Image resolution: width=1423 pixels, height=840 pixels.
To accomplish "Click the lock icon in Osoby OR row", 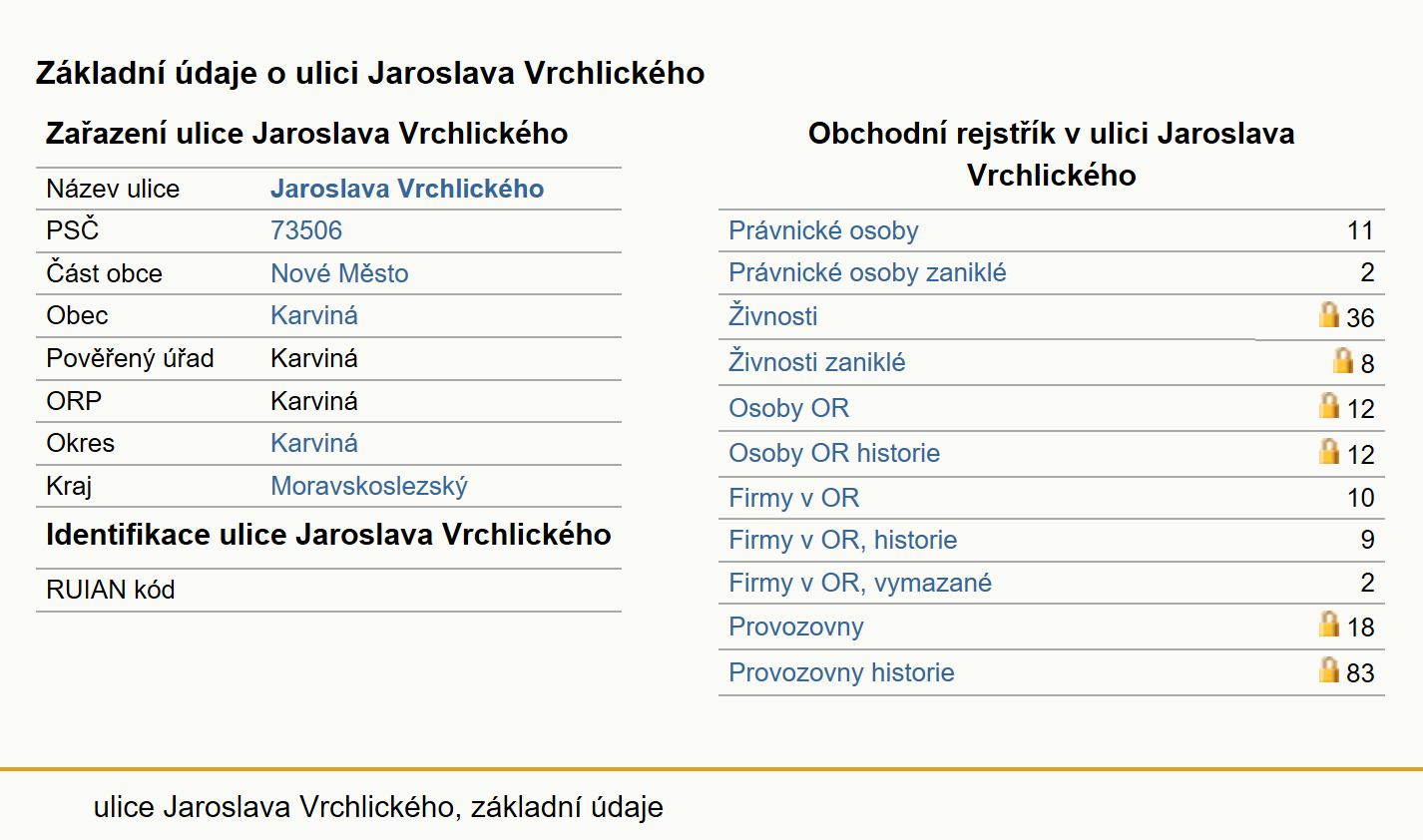I will [x=1328, y=405].
